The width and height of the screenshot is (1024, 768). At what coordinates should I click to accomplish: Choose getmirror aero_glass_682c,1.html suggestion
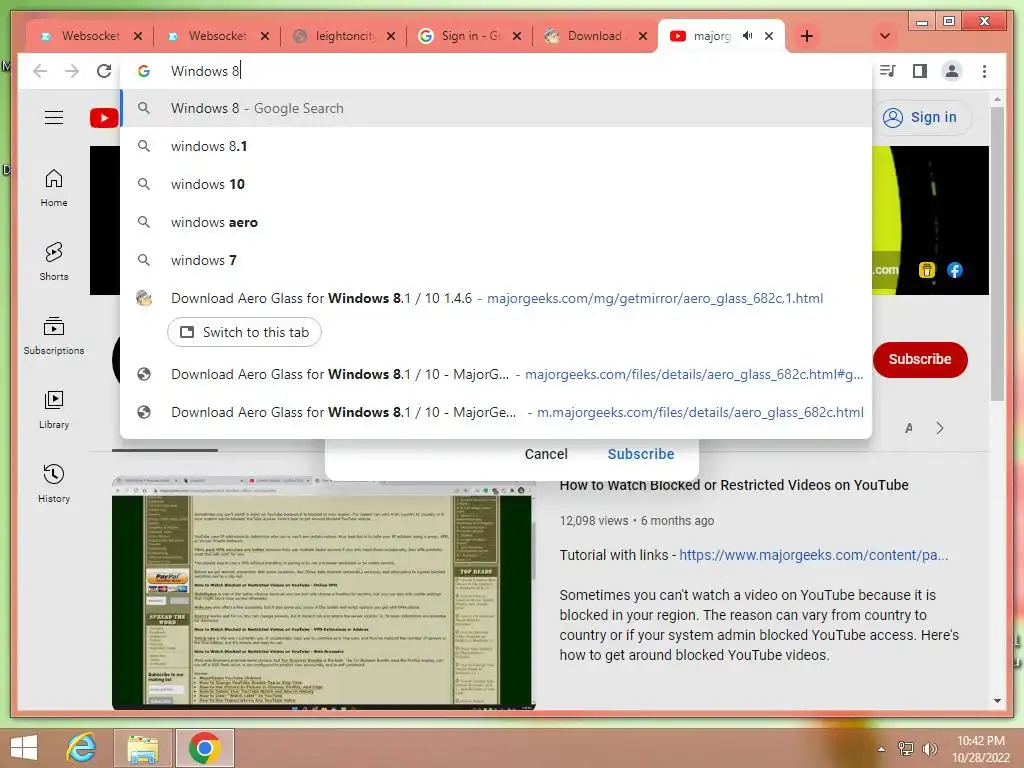click(496, 298)
